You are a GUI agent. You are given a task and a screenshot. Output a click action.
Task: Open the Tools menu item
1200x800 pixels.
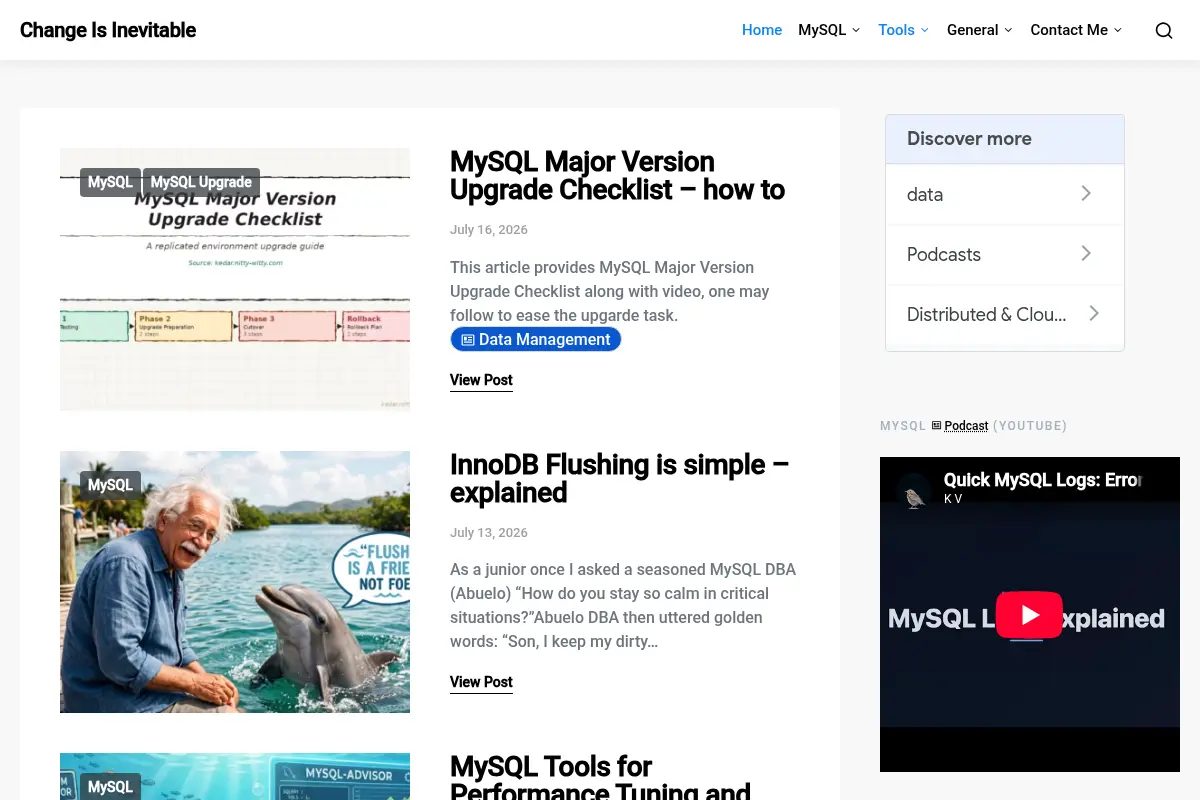click(896, 30)
